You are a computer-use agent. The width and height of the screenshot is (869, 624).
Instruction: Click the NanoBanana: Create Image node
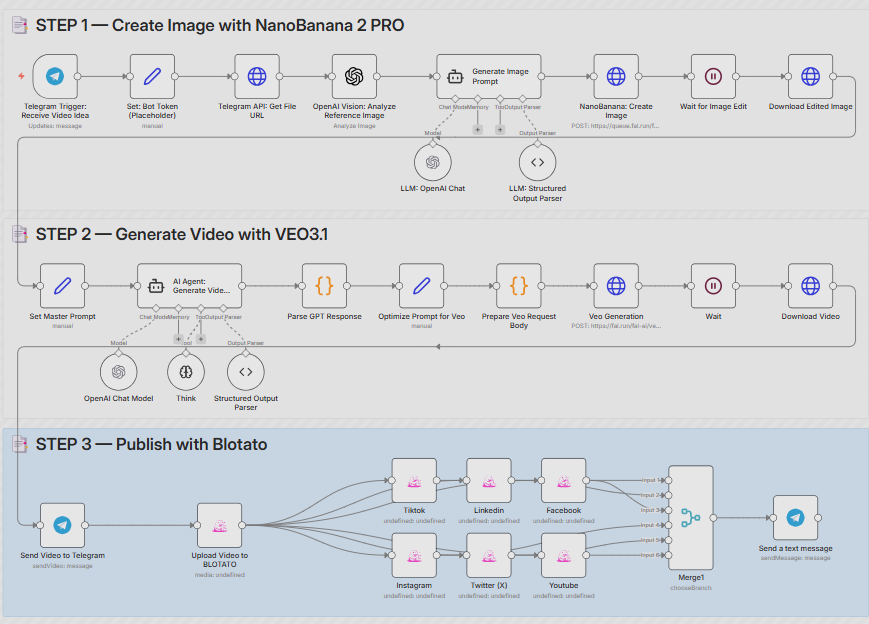615,77
